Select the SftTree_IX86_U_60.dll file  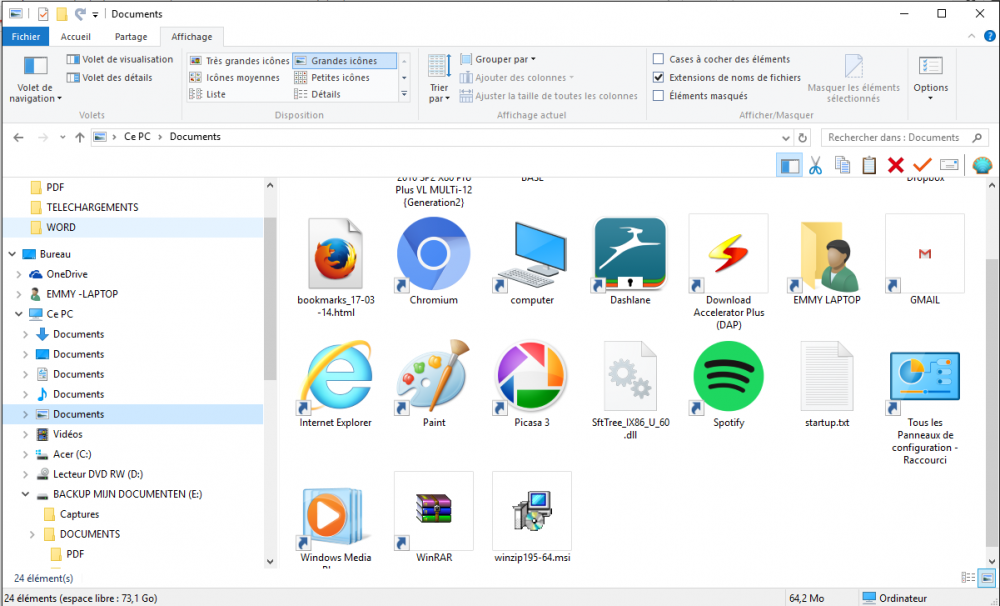click(x=630, y=377)
